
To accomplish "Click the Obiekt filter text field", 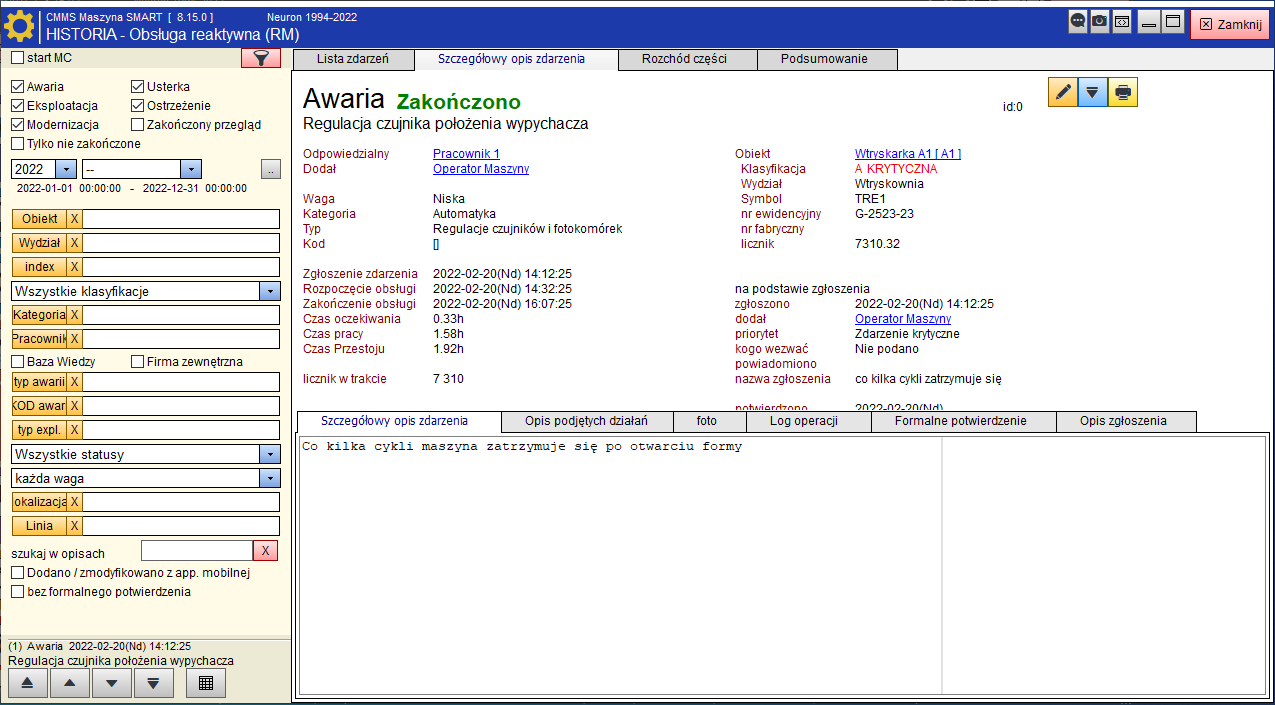I will pos(181,219).
